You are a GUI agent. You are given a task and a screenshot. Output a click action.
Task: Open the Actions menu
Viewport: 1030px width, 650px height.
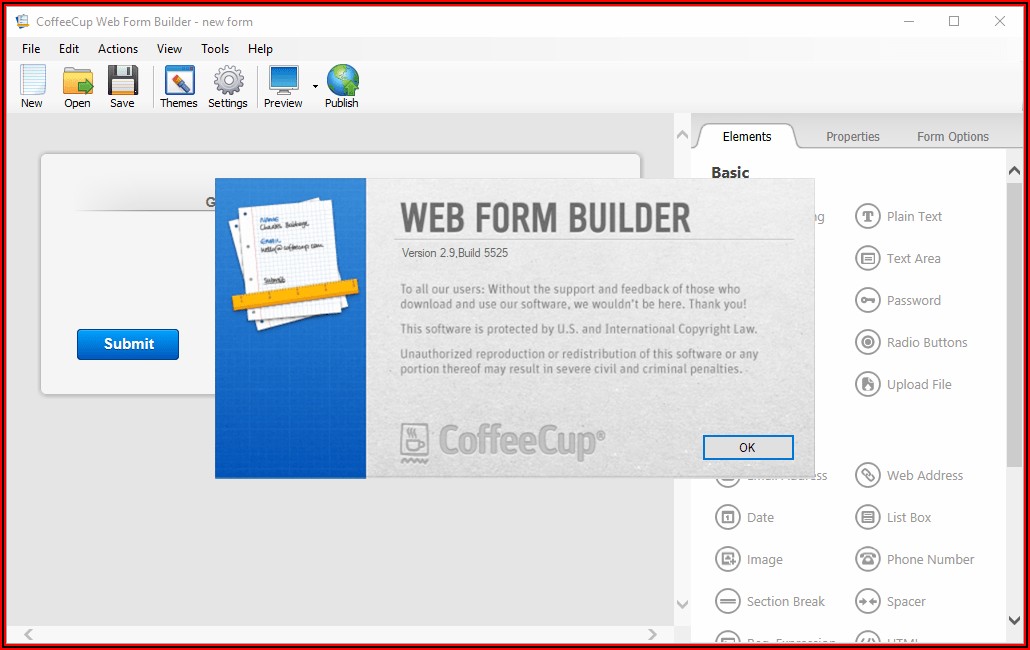click(118, 49)
